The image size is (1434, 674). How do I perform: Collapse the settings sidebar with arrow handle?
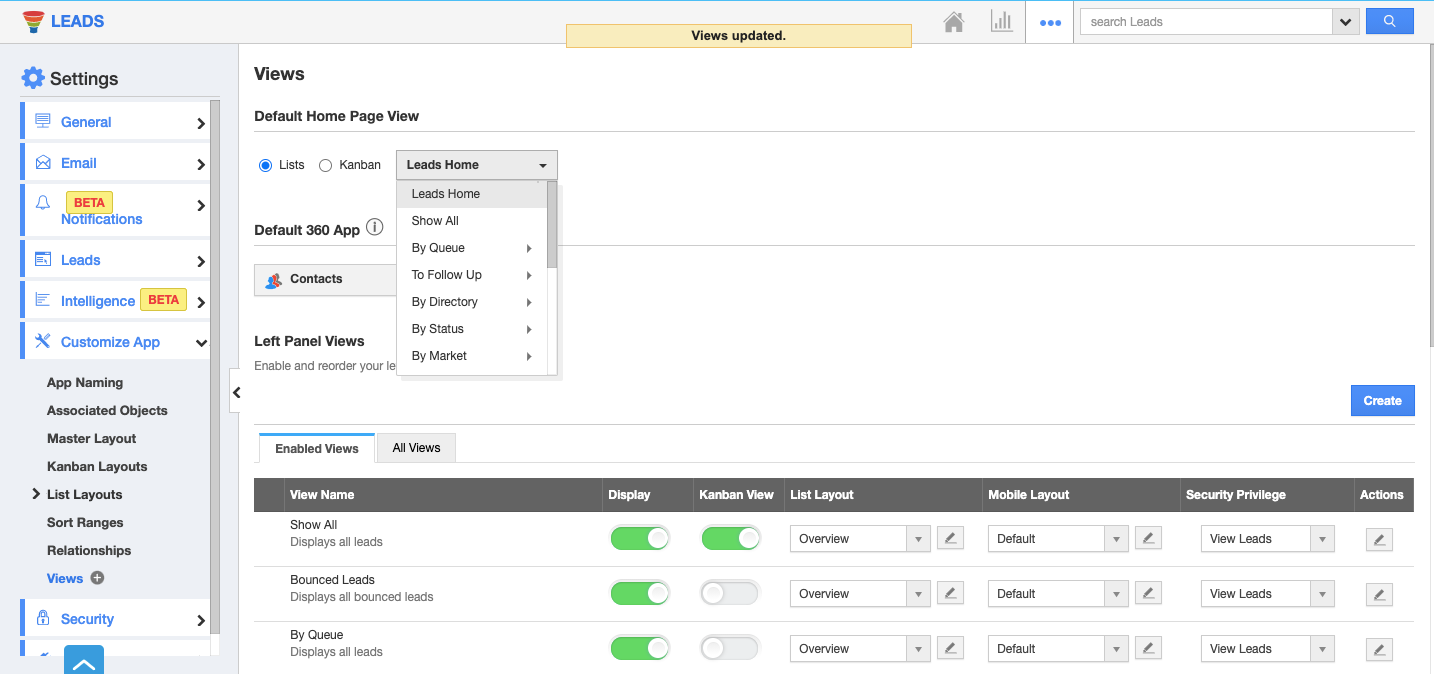[x=236, y=393]
